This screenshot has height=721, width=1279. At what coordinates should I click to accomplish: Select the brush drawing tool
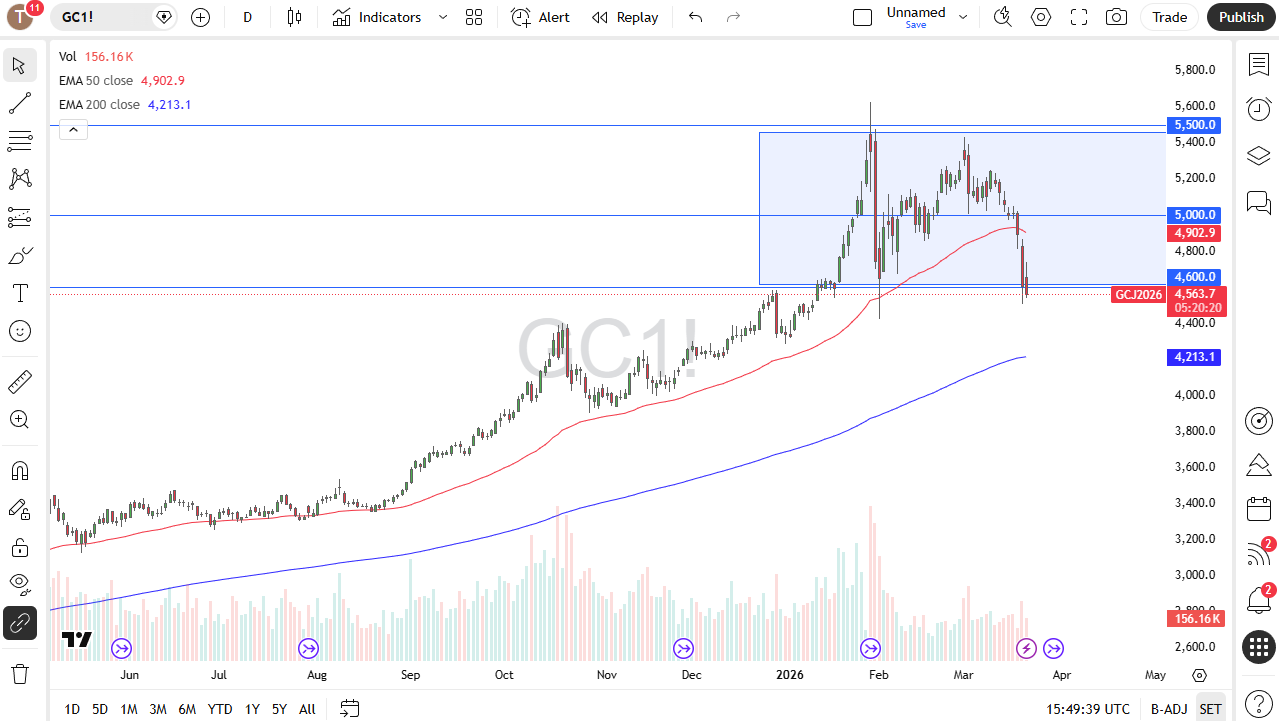click(x=19, y=255)
